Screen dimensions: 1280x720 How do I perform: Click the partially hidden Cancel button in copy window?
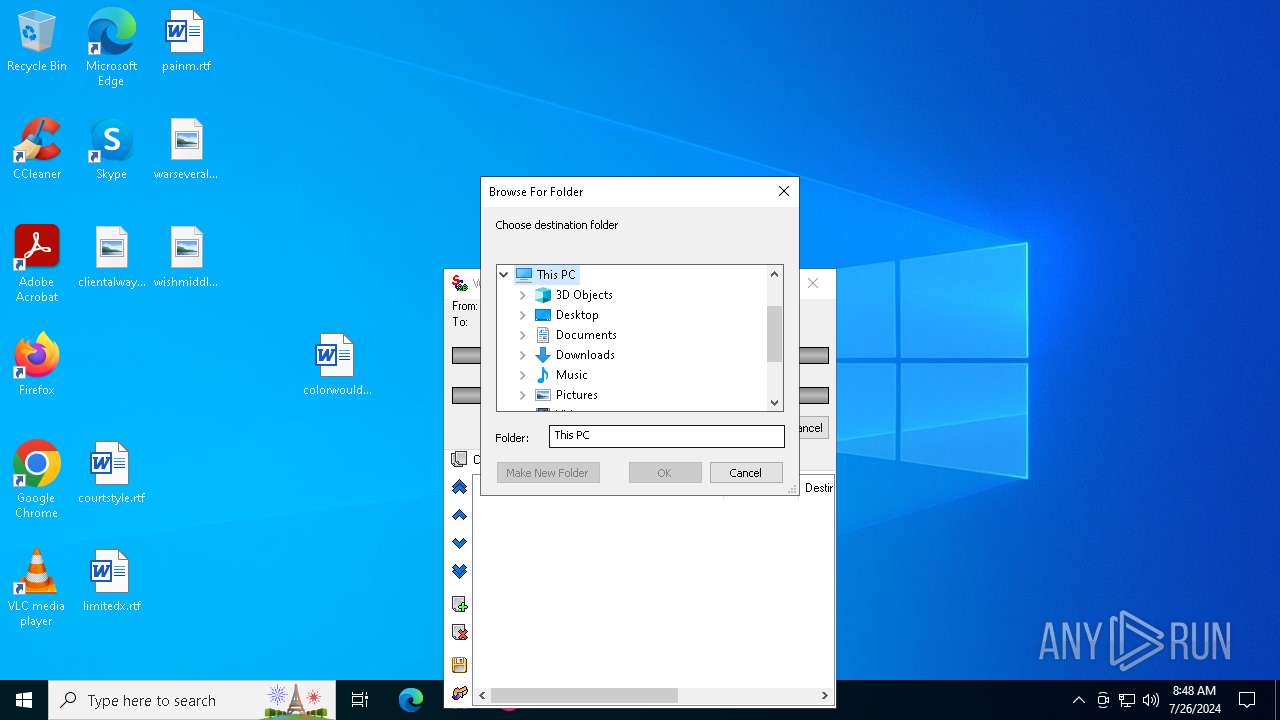[813, 428]
